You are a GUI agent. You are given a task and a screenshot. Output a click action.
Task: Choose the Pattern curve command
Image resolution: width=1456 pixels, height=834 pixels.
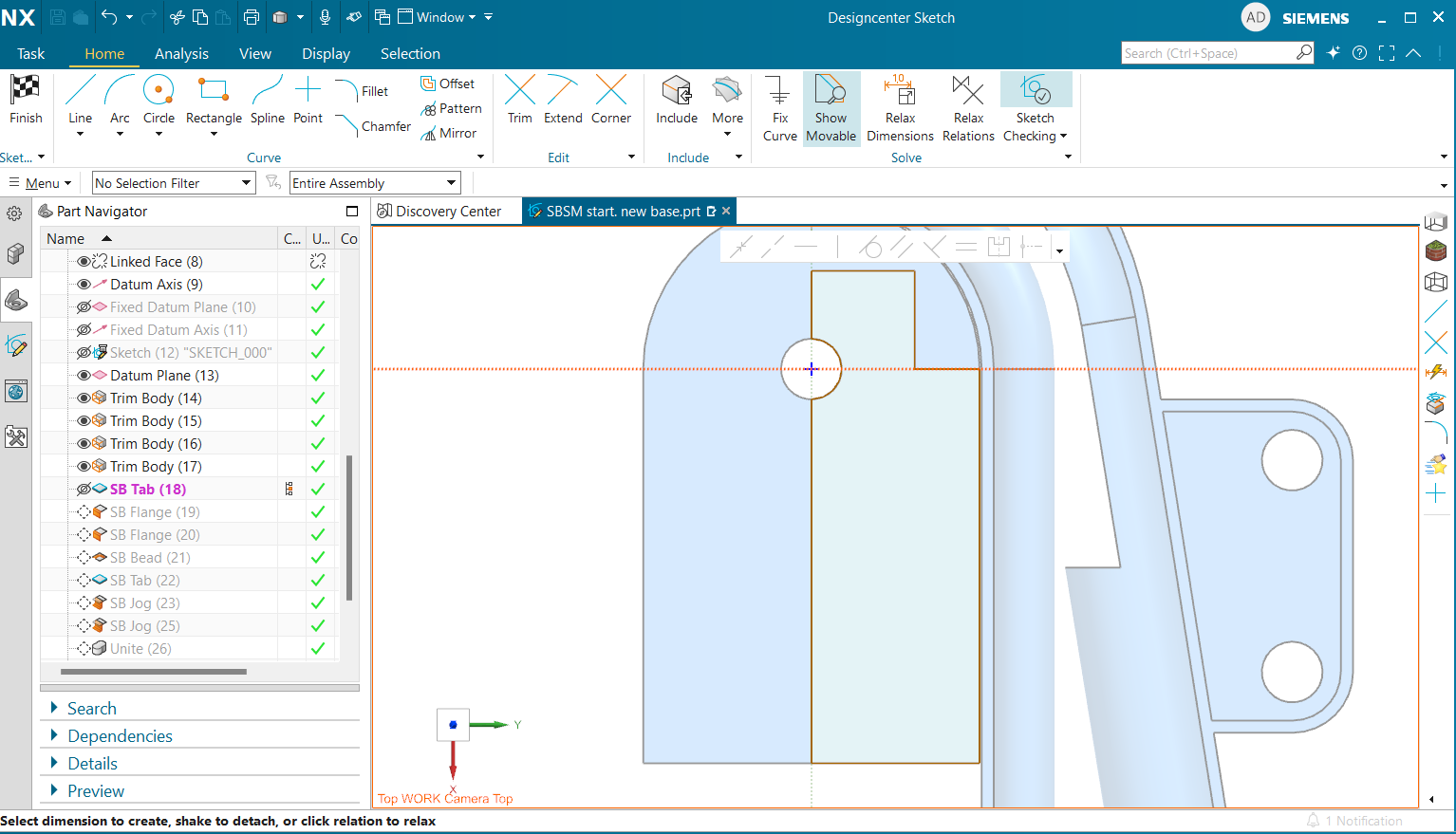(x=452, y=108)
